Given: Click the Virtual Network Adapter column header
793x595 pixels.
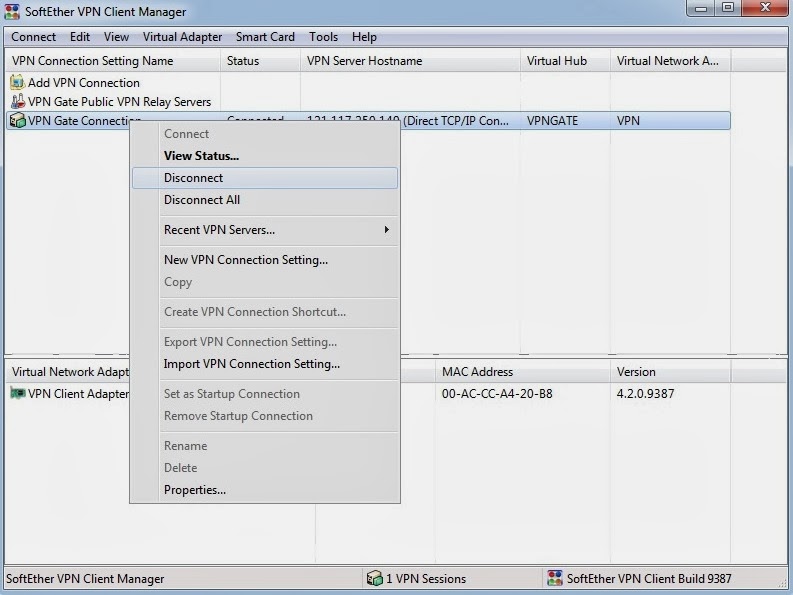Looking at the screenshot, I should tap(71, 372).
